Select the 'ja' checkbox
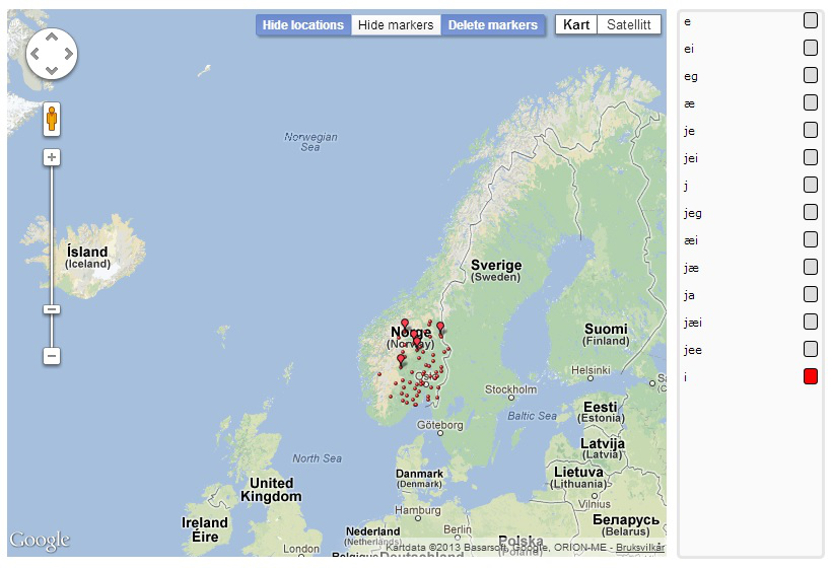 pos(810,294)
